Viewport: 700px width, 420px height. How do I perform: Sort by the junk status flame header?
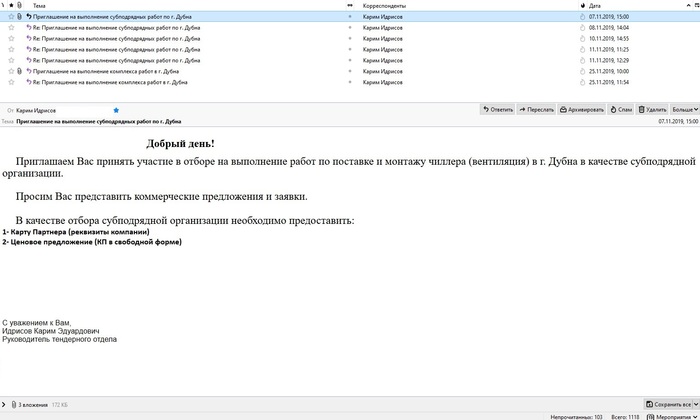tap(583, 5)
